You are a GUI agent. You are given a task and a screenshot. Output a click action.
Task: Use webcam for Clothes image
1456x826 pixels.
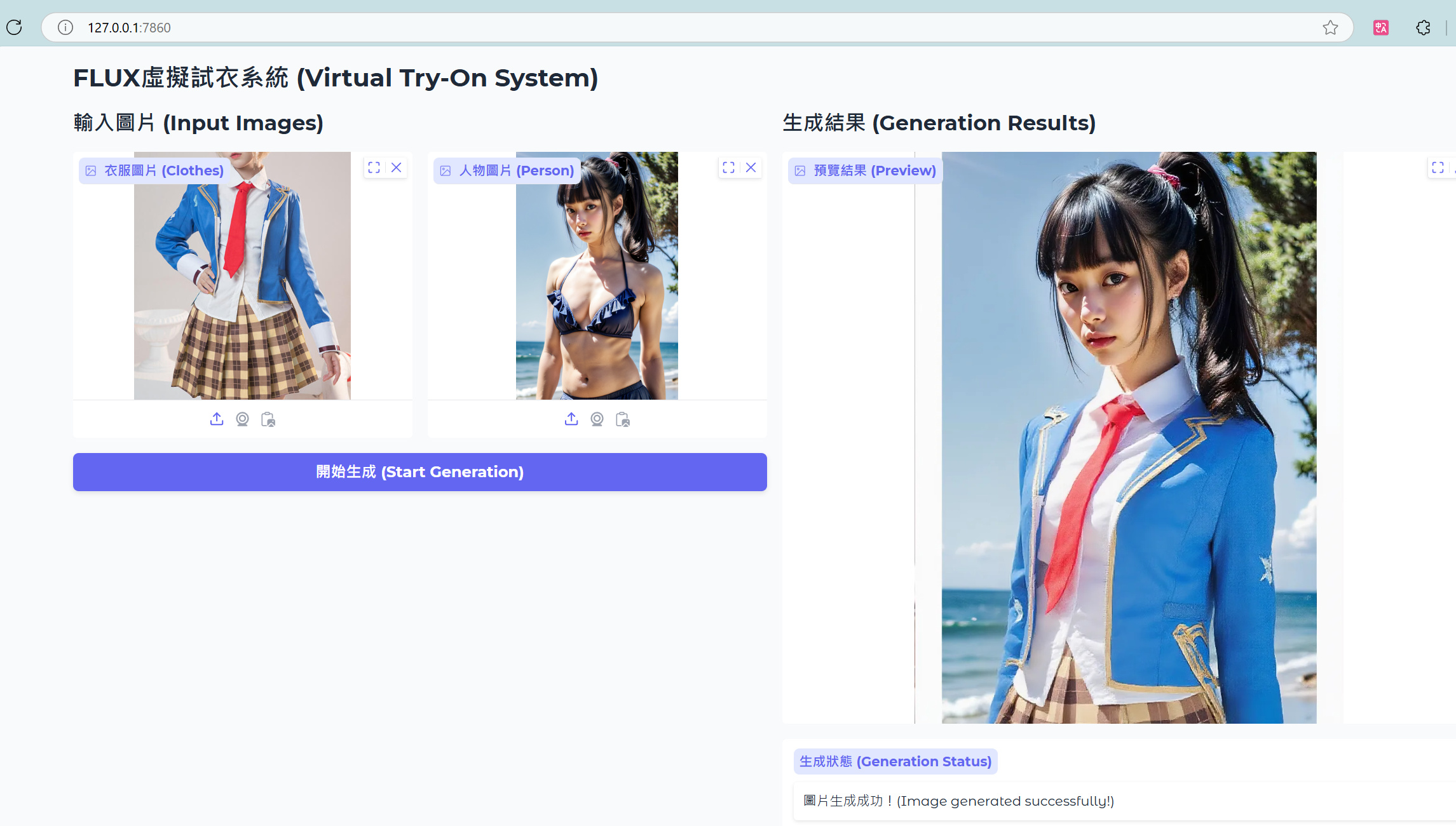click(x=242, y=419)
